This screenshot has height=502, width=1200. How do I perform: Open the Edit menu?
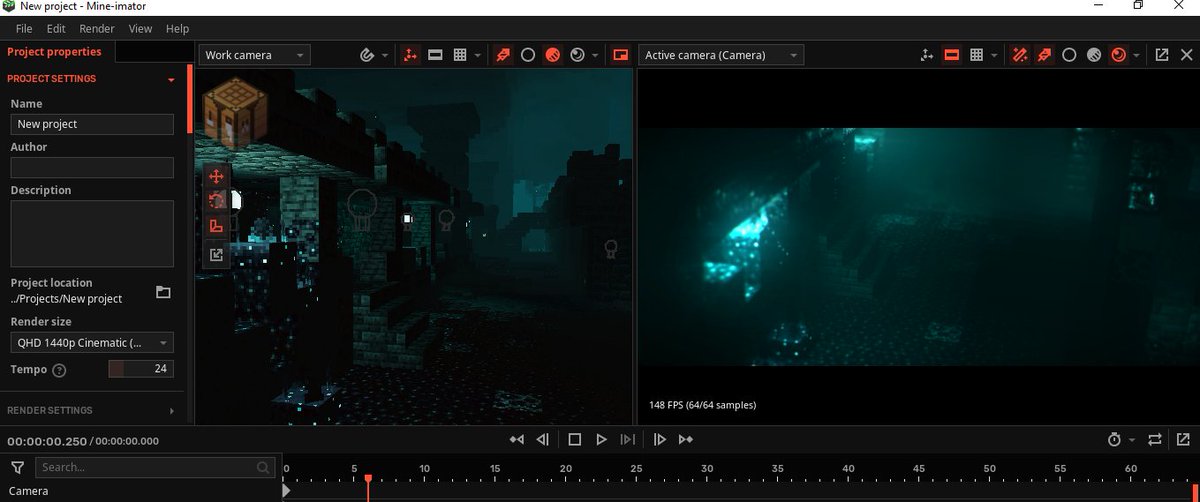pos(56,29)
